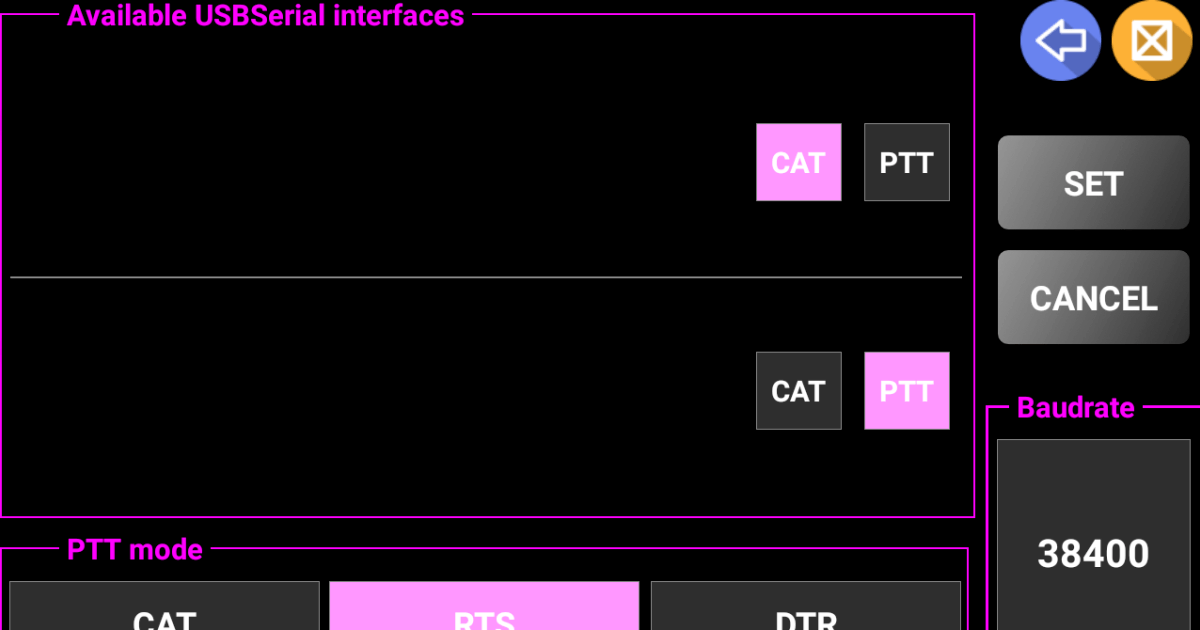Choose RTS in the PTT mode group
The height and width of the screenshot is (630, 1200).
pyautogui.click(x=484, y=612)
